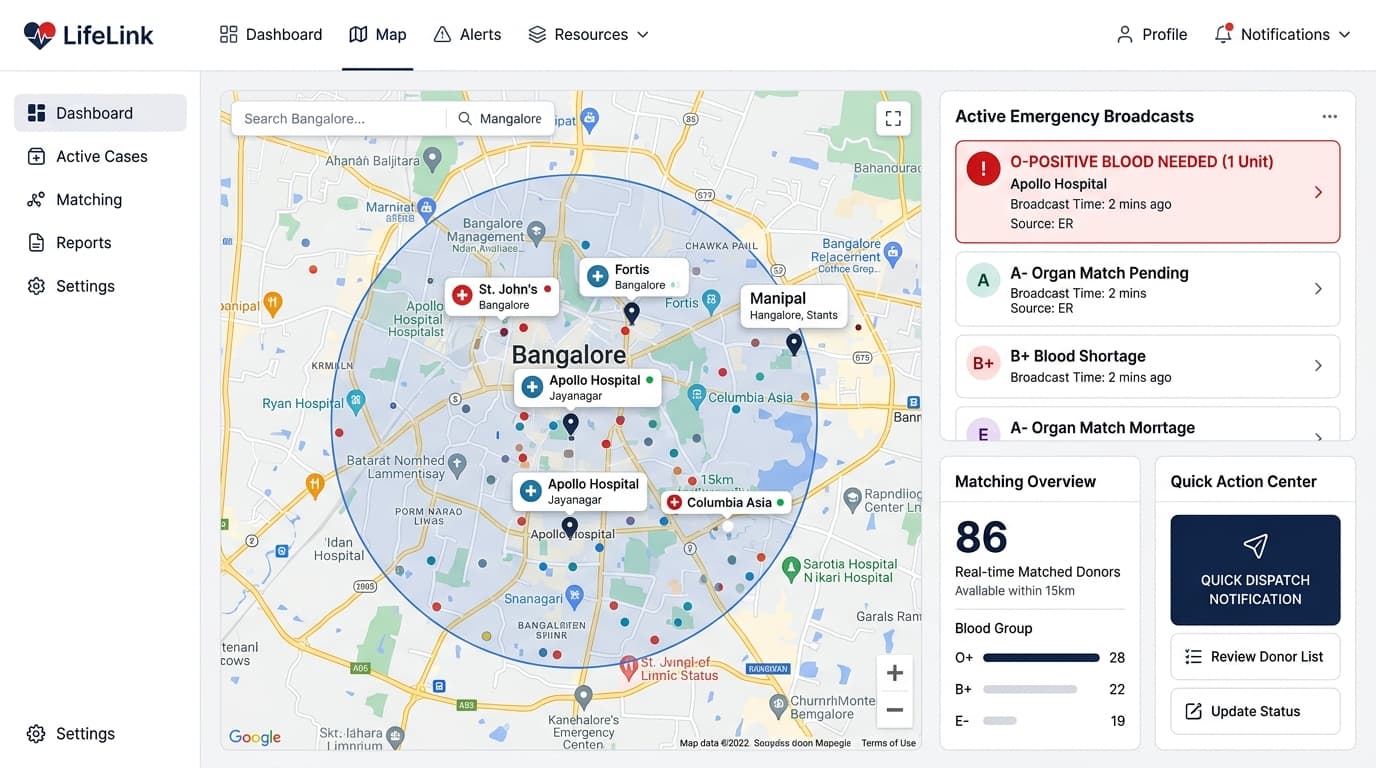The width and height of the screenshot is (1376, 768).
Task: Select the St. John's hospital map label
Action: click(502, 296)
